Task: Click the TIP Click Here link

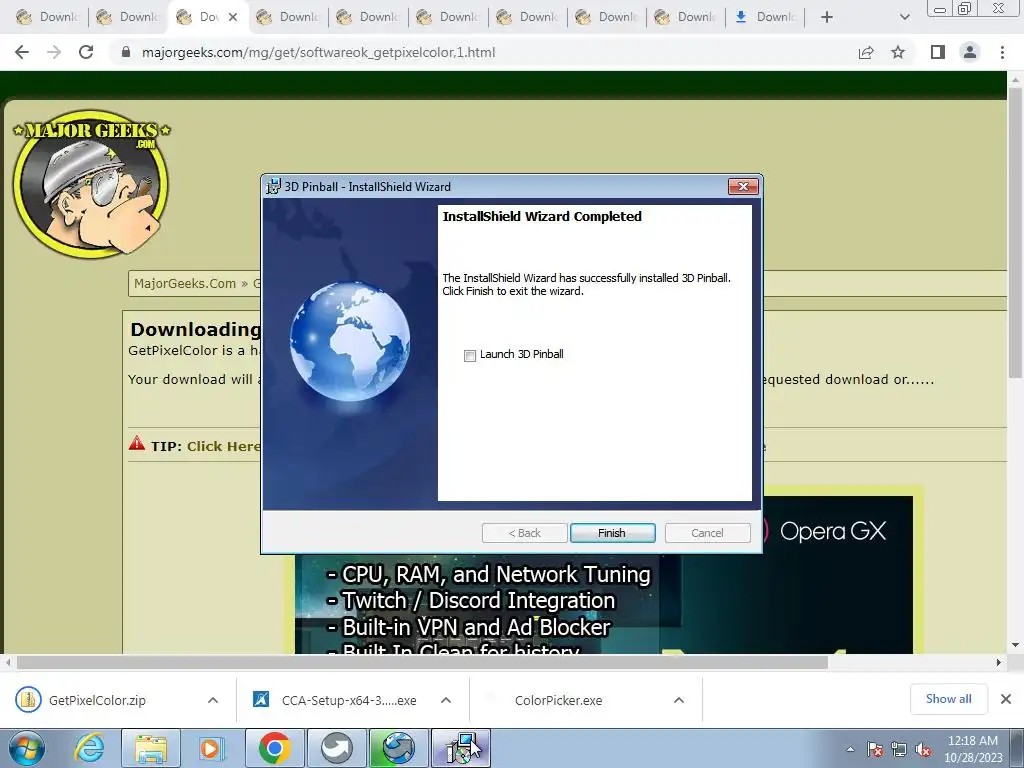Action: coord(223,447)
